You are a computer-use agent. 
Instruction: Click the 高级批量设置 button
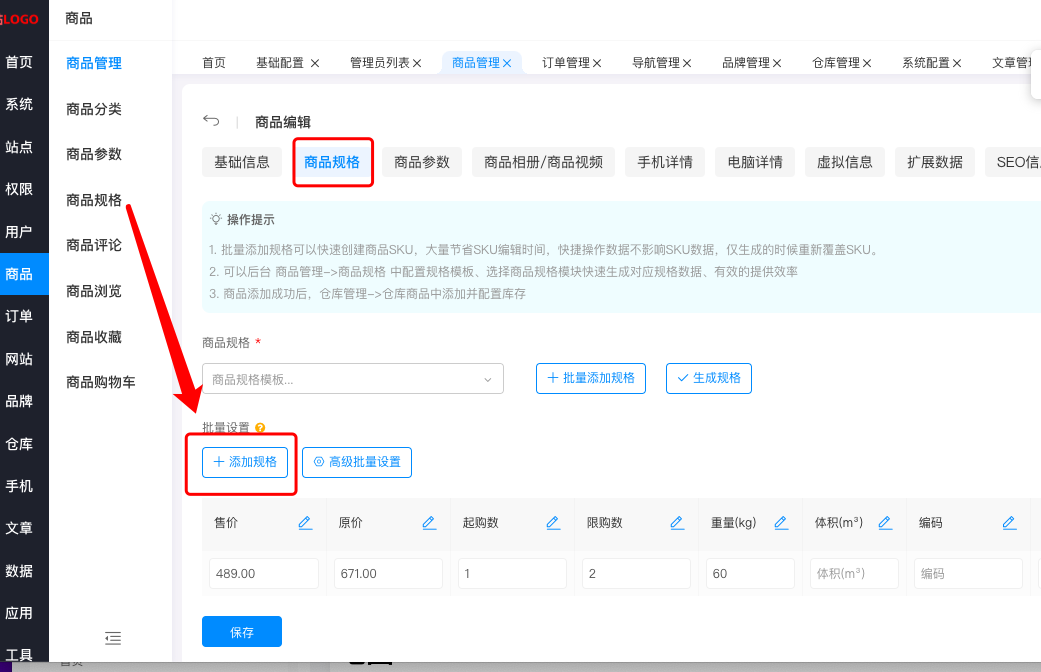pos(357,462)
